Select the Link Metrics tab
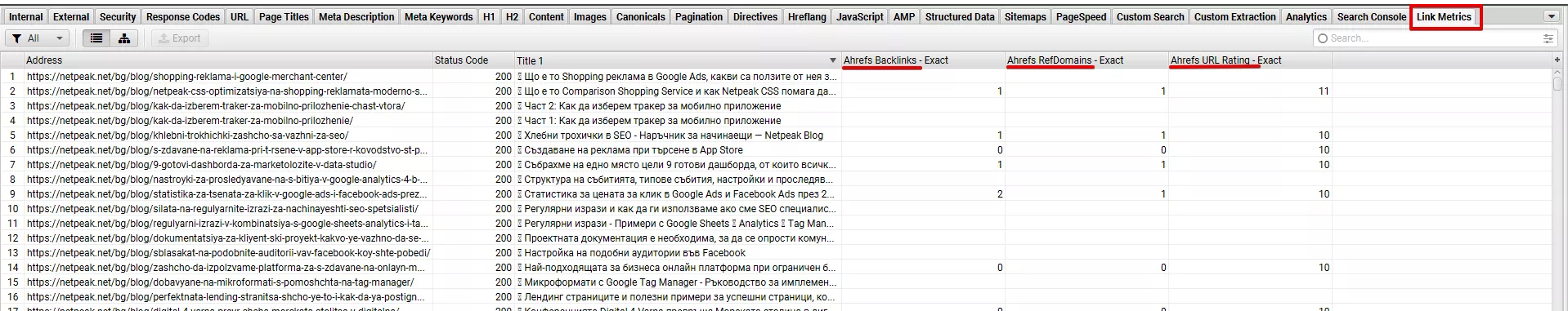The width and height of the screenshot is (1568, 311). click(x=1444, y=16)
